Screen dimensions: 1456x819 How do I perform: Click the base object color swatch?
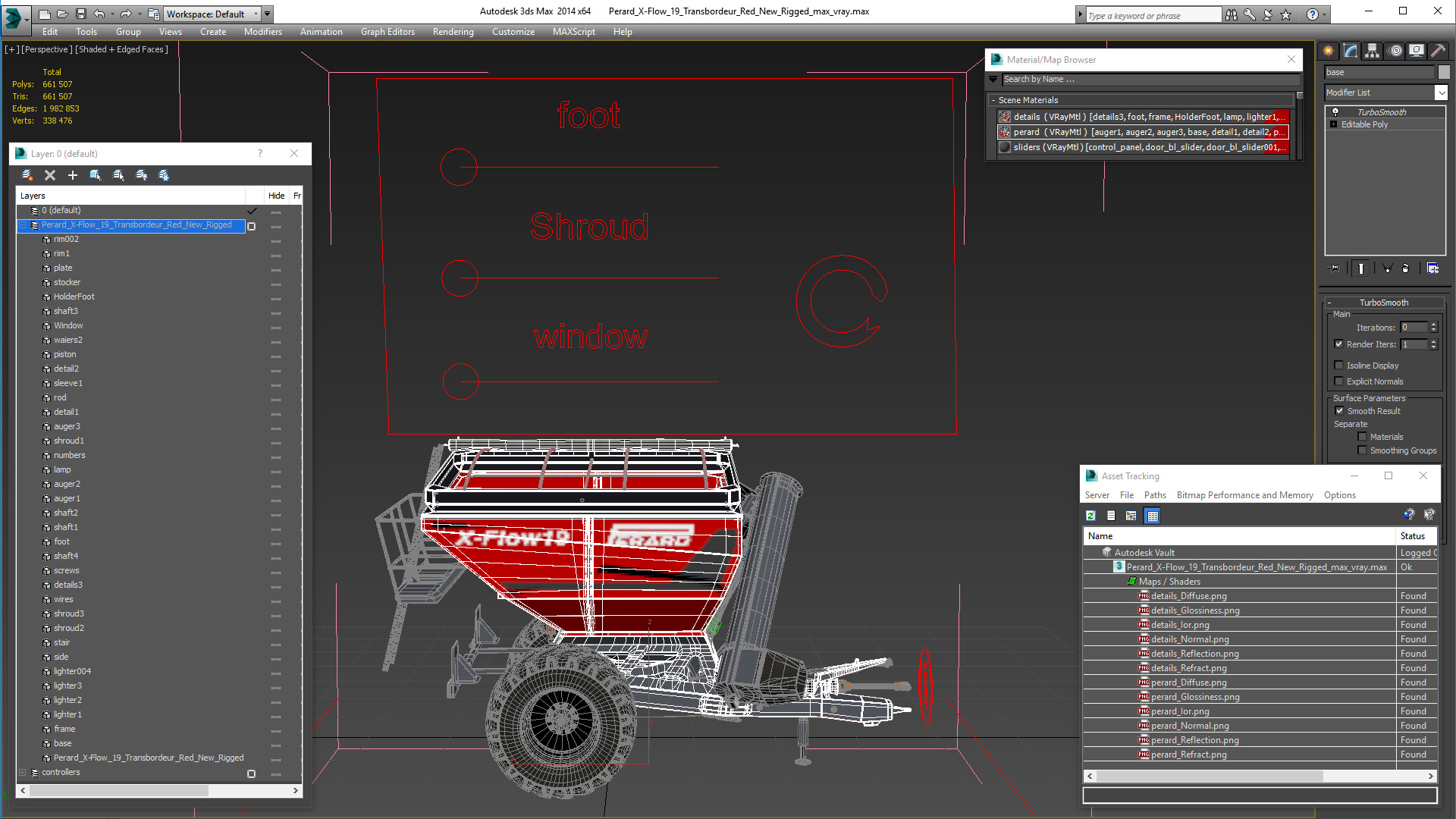click(1444, 72)
